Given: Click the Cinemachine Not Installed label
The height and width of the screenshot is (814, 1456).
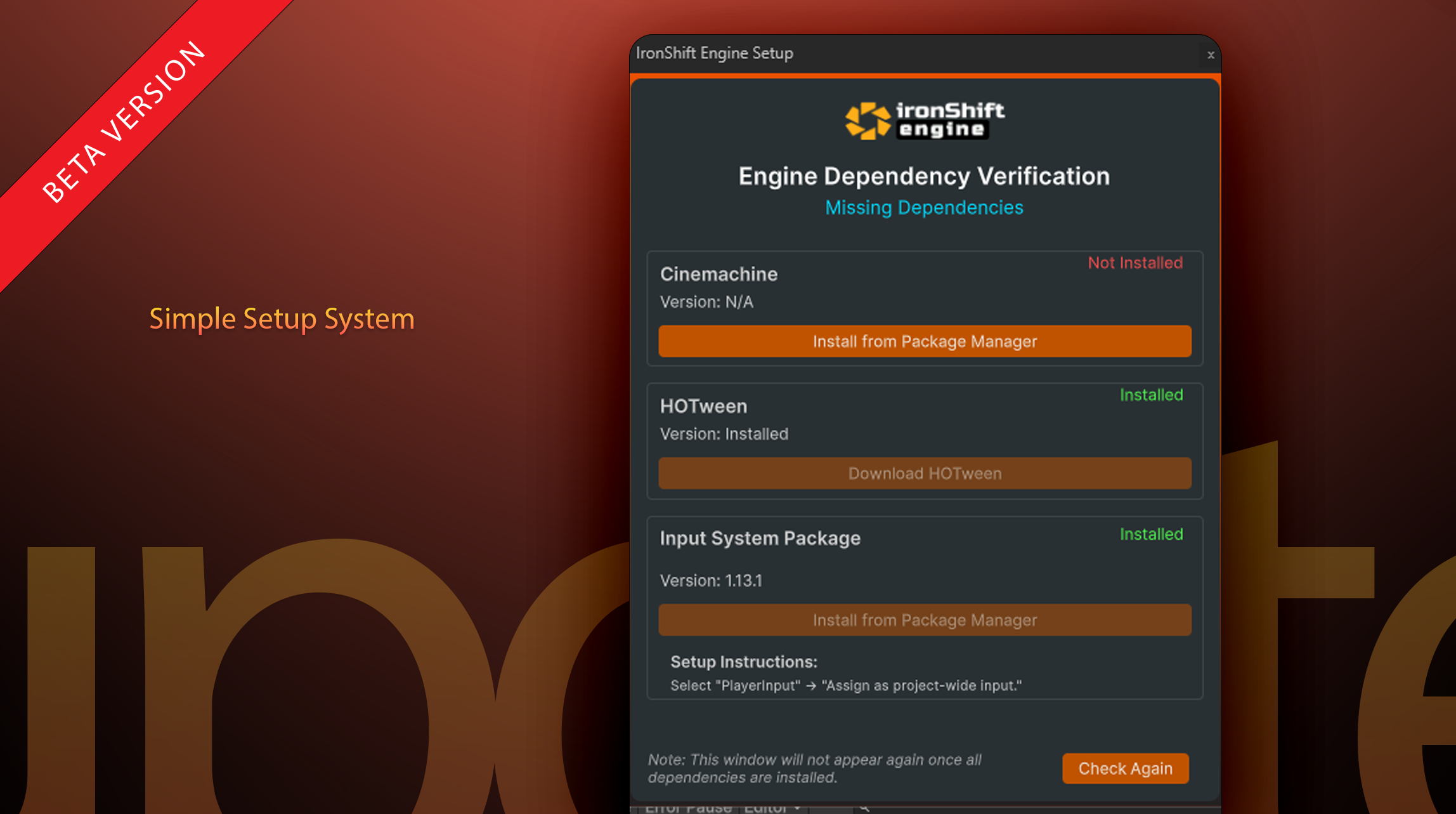Looking at the screenshot, I should (1135, 263).
